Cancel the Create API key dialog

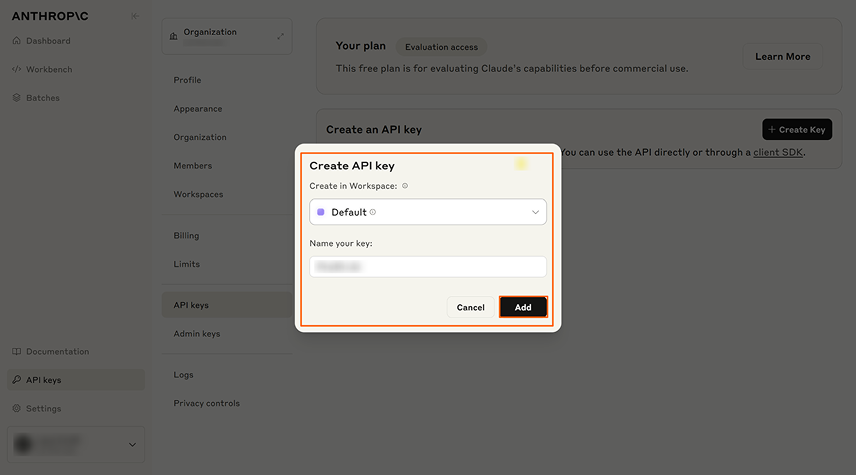[x=471, y=307]
